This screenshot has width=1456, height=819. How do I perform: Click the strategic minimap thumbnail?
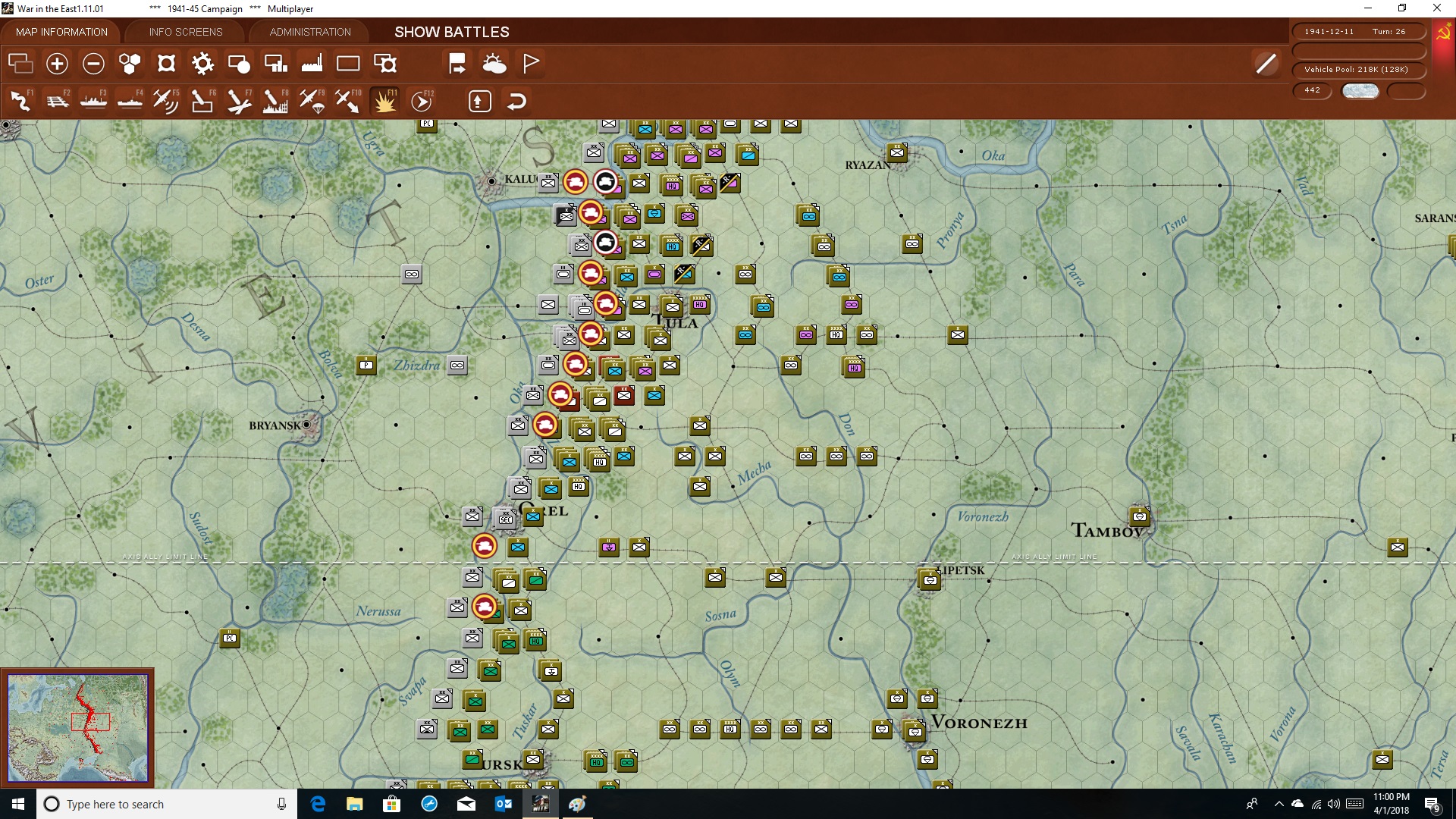click(x=77, y=728)
